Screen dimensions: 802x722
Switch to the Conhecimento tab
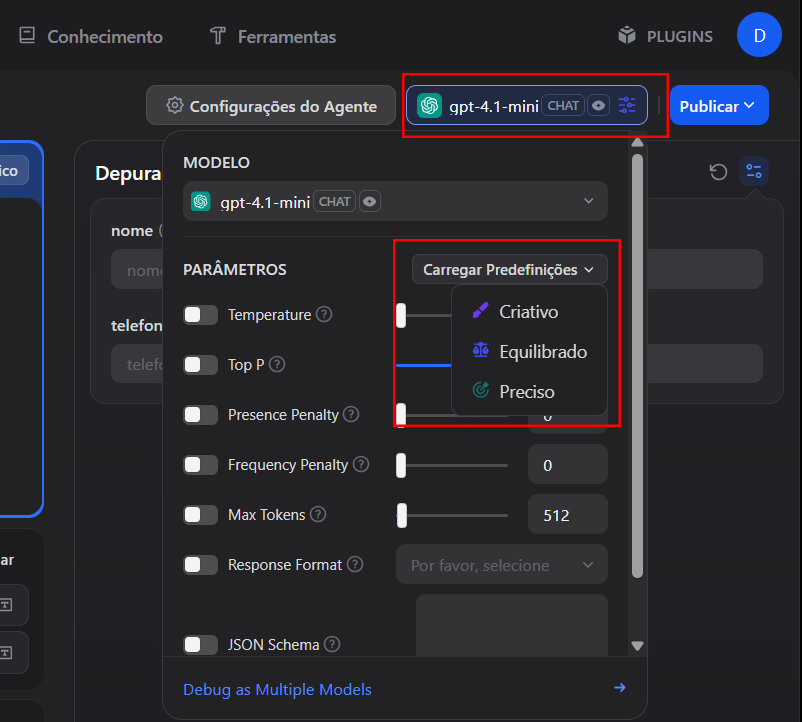pos(91,36)
